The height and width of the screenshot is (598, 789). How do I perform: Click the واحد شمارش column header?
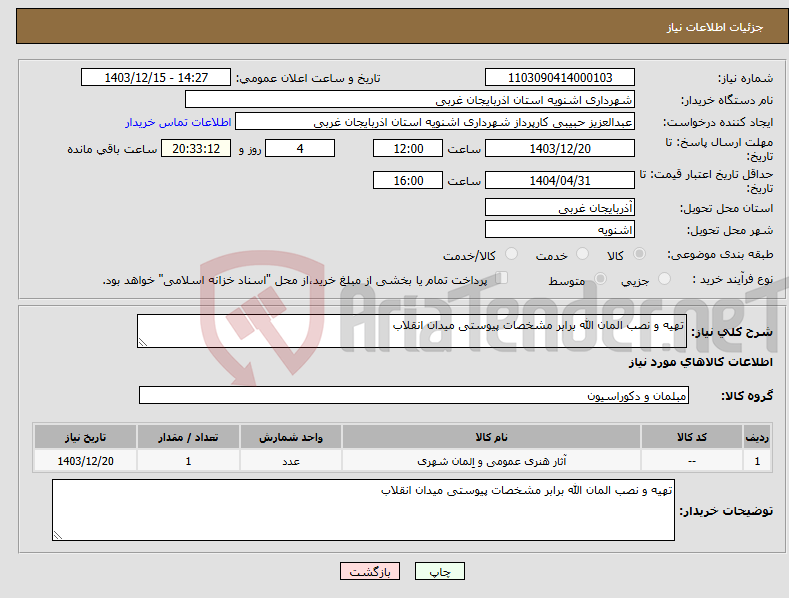291,437
